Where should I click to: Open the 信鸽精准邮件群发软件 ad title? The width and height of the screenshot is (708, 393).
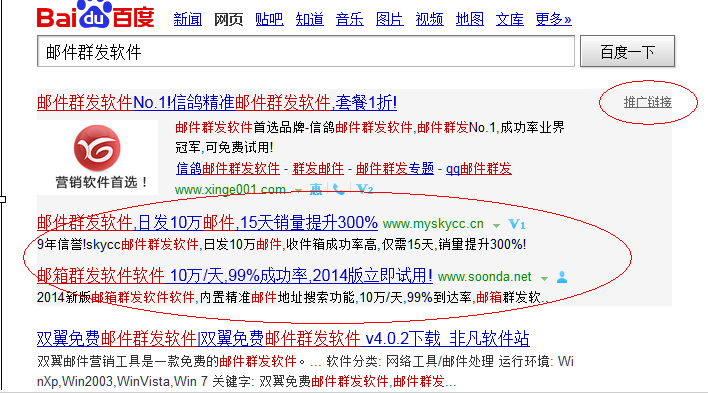pyautogui.click(x=217, y=103)
